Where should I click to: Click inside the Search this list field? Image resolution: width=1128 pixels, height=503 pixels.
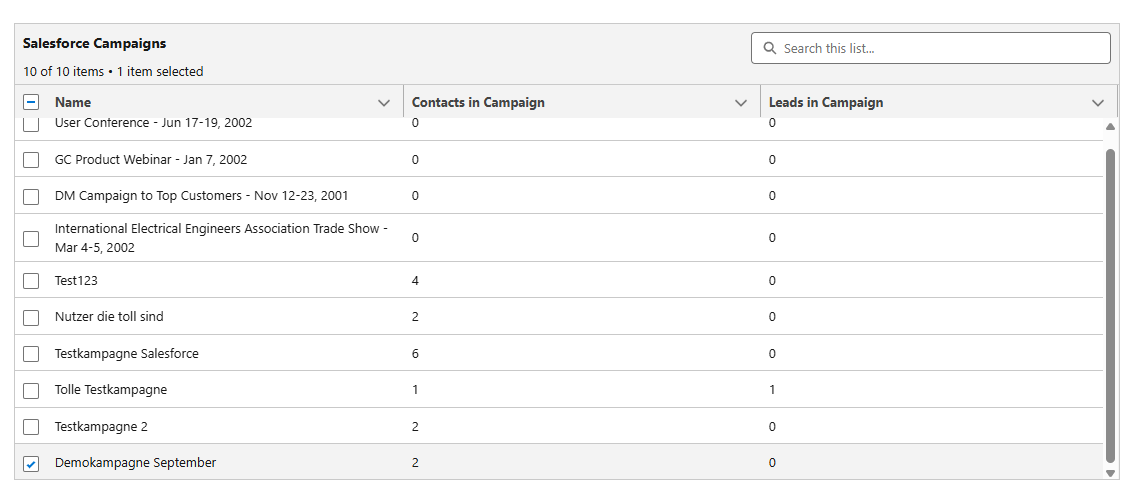tap(940, 48)
